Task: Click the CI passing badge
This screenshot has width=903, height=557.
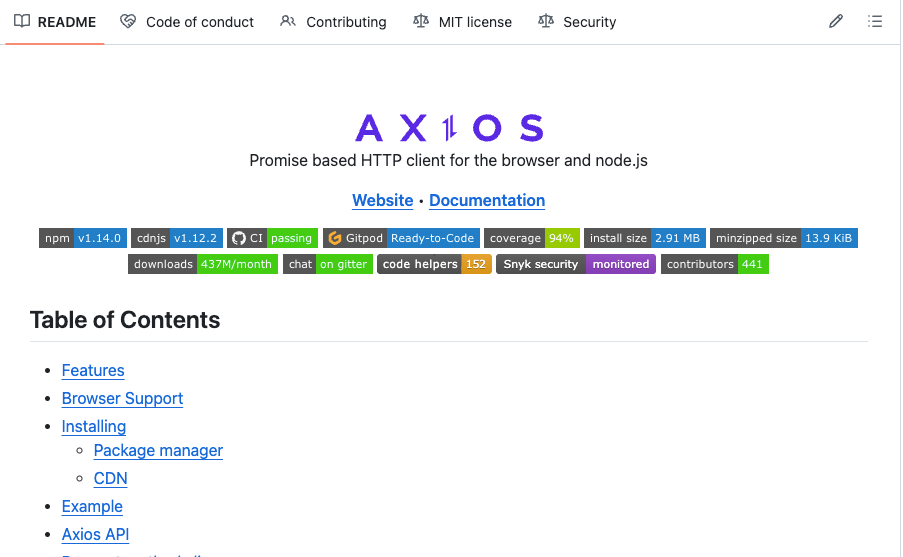Action: [272, 238]
